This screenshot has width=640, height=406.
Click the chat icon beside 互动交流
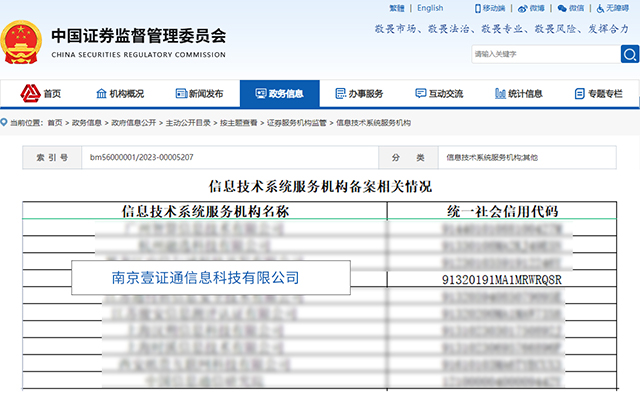(420, 93)
